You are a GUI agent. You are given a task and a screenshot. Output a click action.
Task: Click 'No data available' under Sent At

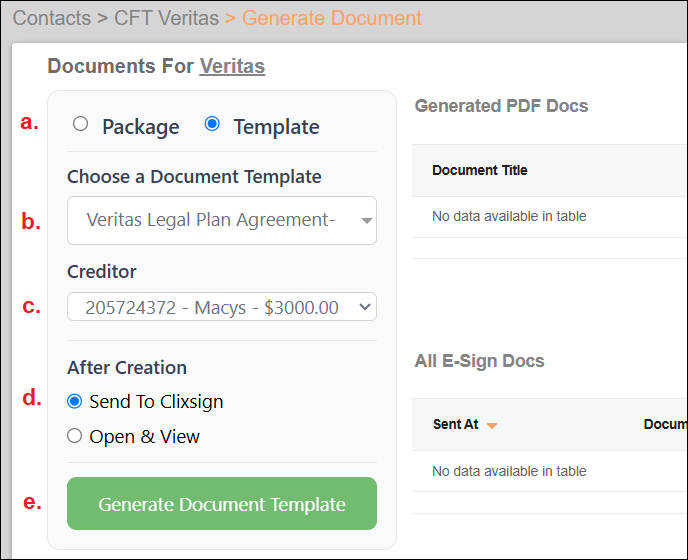(509, 471)
